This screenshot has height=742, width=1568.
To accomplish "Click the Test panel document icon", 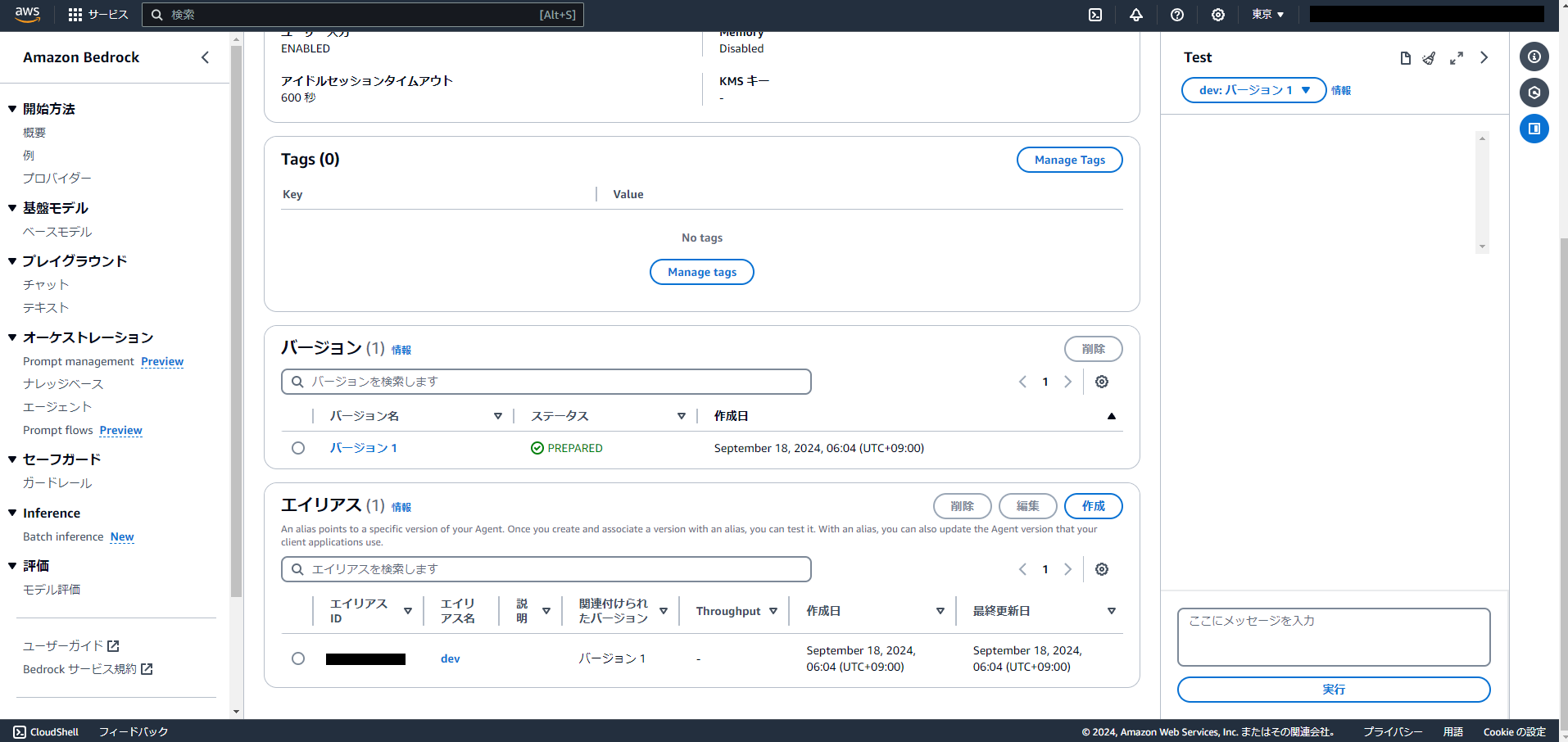I will point(1406,58).
